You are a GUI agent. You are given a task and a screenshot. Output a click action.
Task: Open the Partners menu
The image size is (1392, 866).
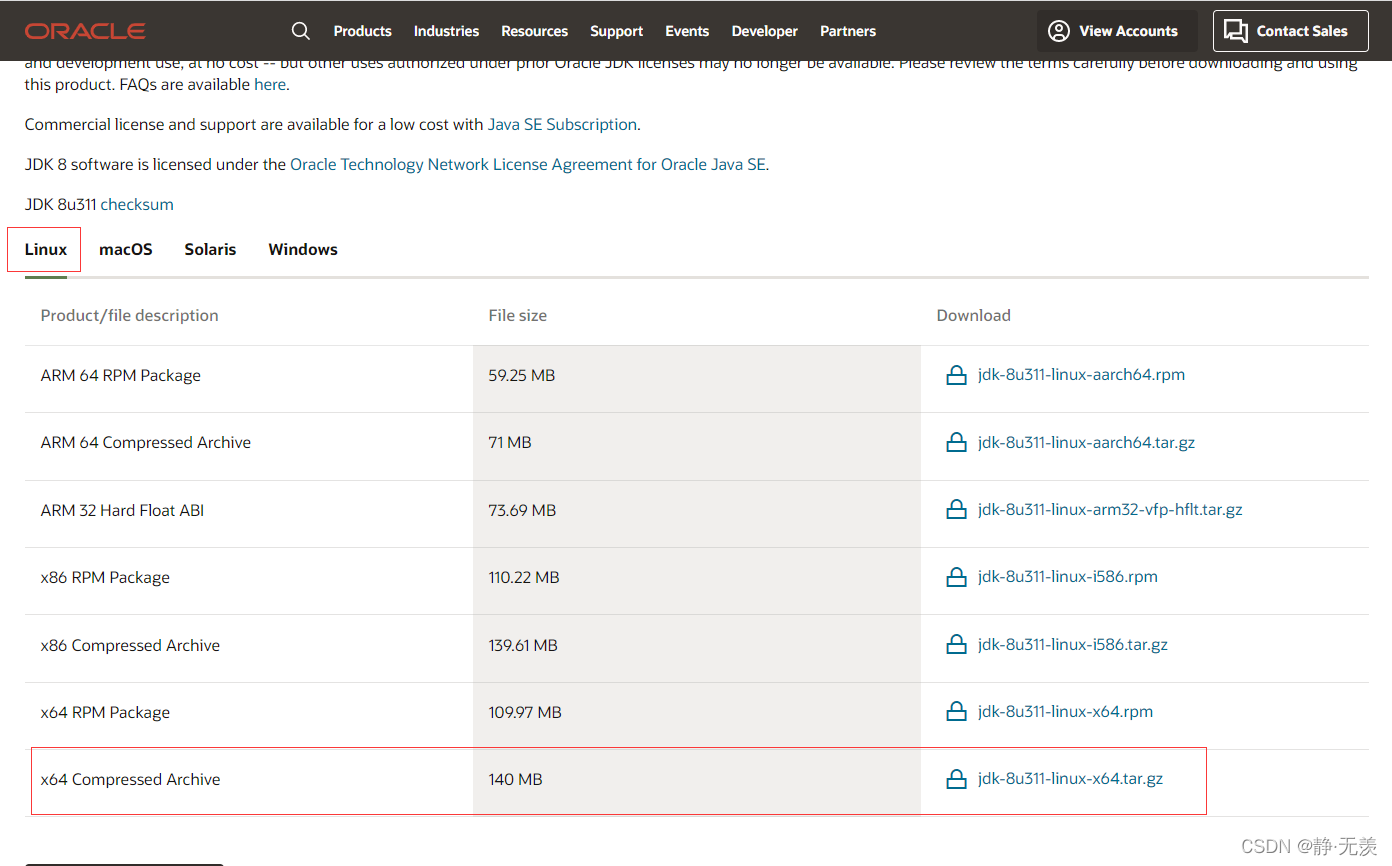(x=848, y=31)
